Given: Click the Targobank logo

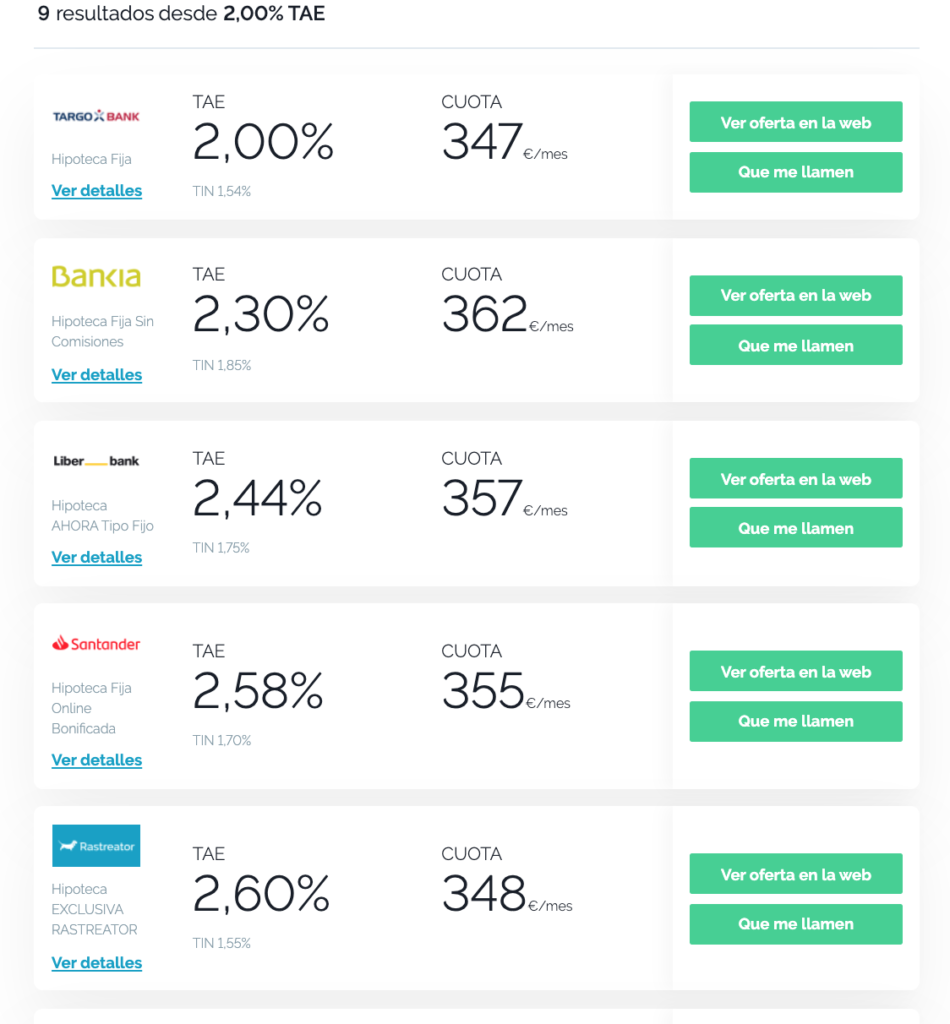Looking at the screenshot, I should [96, 116].
